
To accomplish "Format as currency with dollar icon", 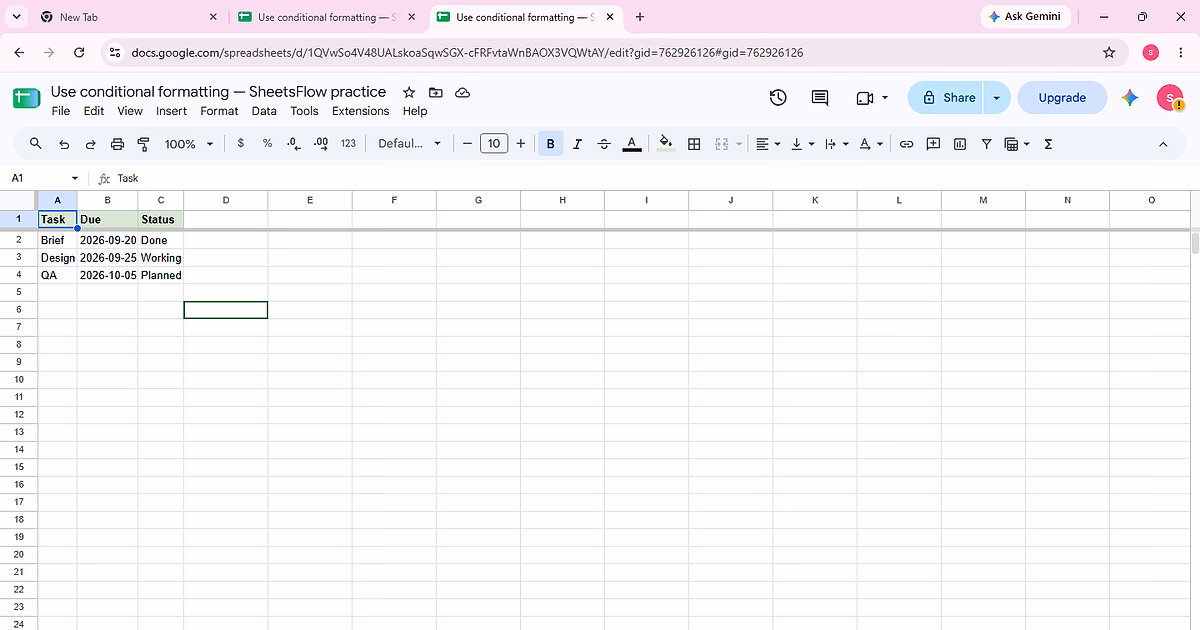I will click(x=241, y=144).
